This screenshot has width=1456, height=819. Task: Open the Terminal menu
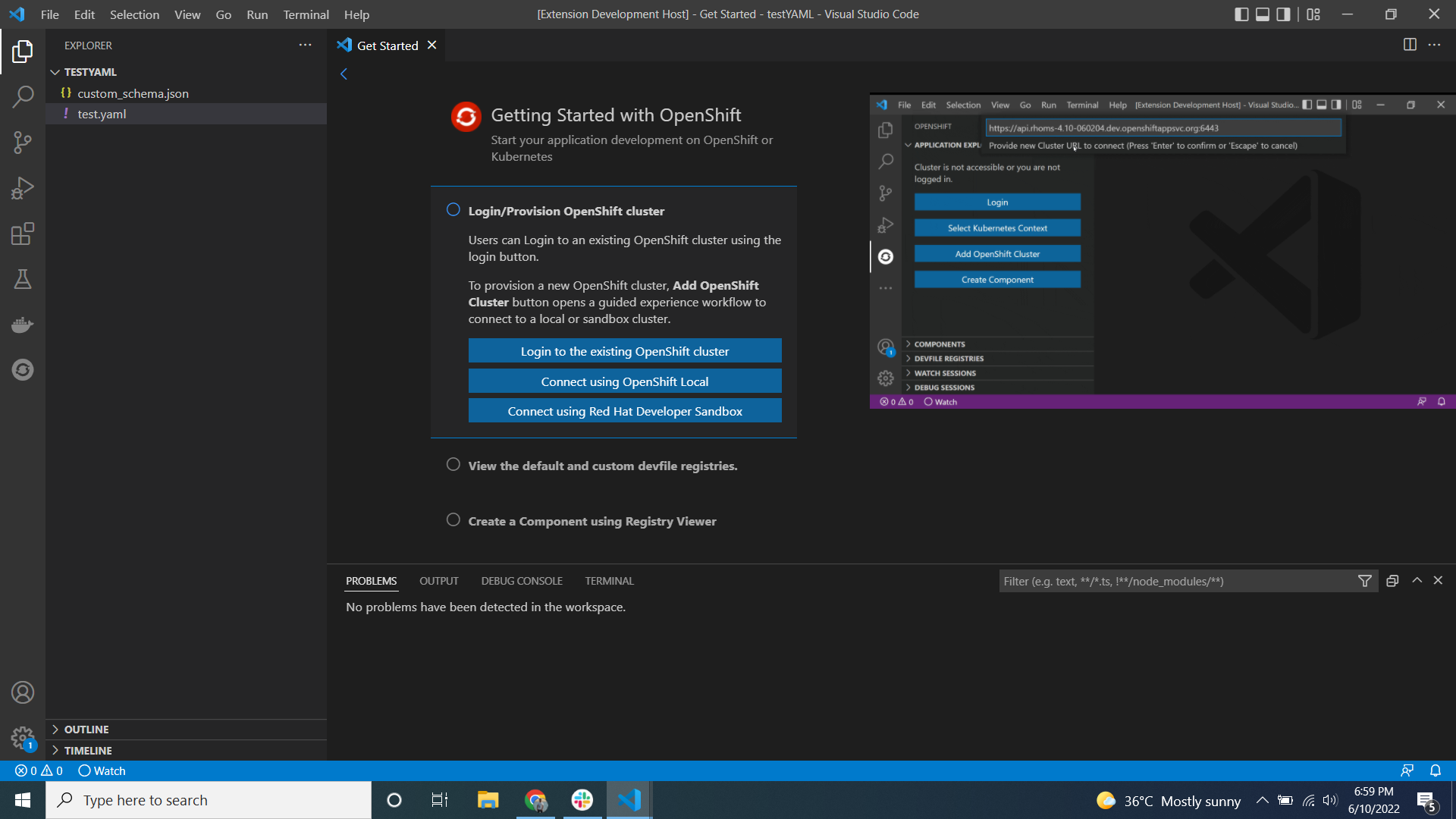[x=306, y=14]
